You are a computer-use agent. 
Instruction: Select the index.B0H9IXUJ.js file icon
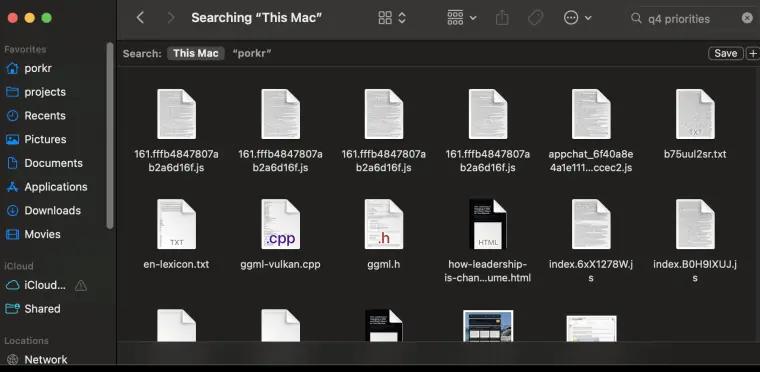click(x=695, y=224)
